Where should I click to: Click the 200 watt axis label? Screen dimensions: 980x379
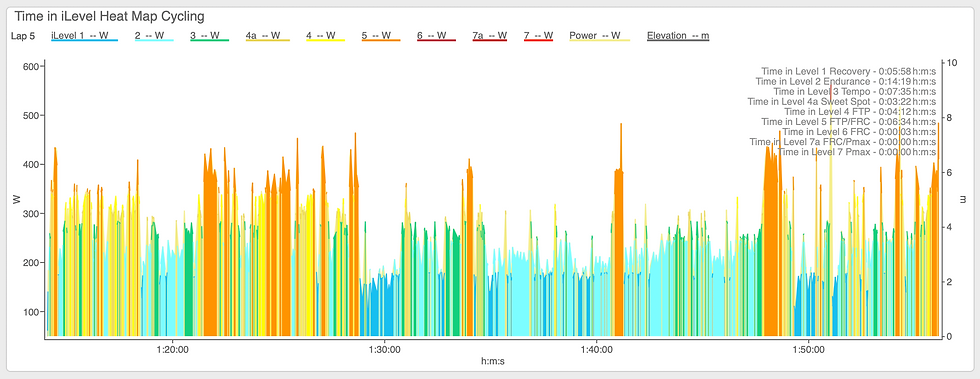coord(32,263)
